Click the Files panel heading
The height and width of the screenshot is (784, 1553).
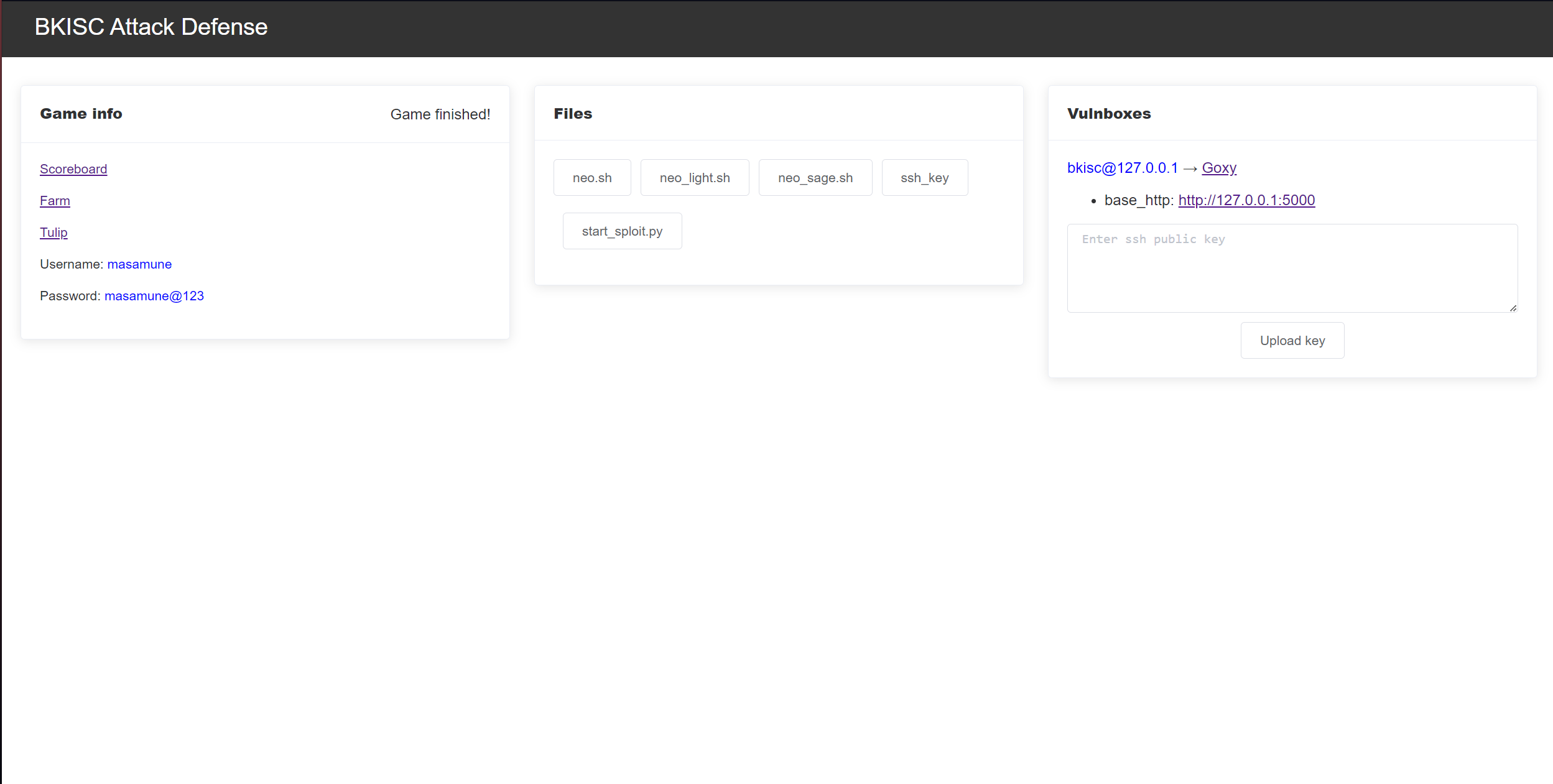pos(573,114)
